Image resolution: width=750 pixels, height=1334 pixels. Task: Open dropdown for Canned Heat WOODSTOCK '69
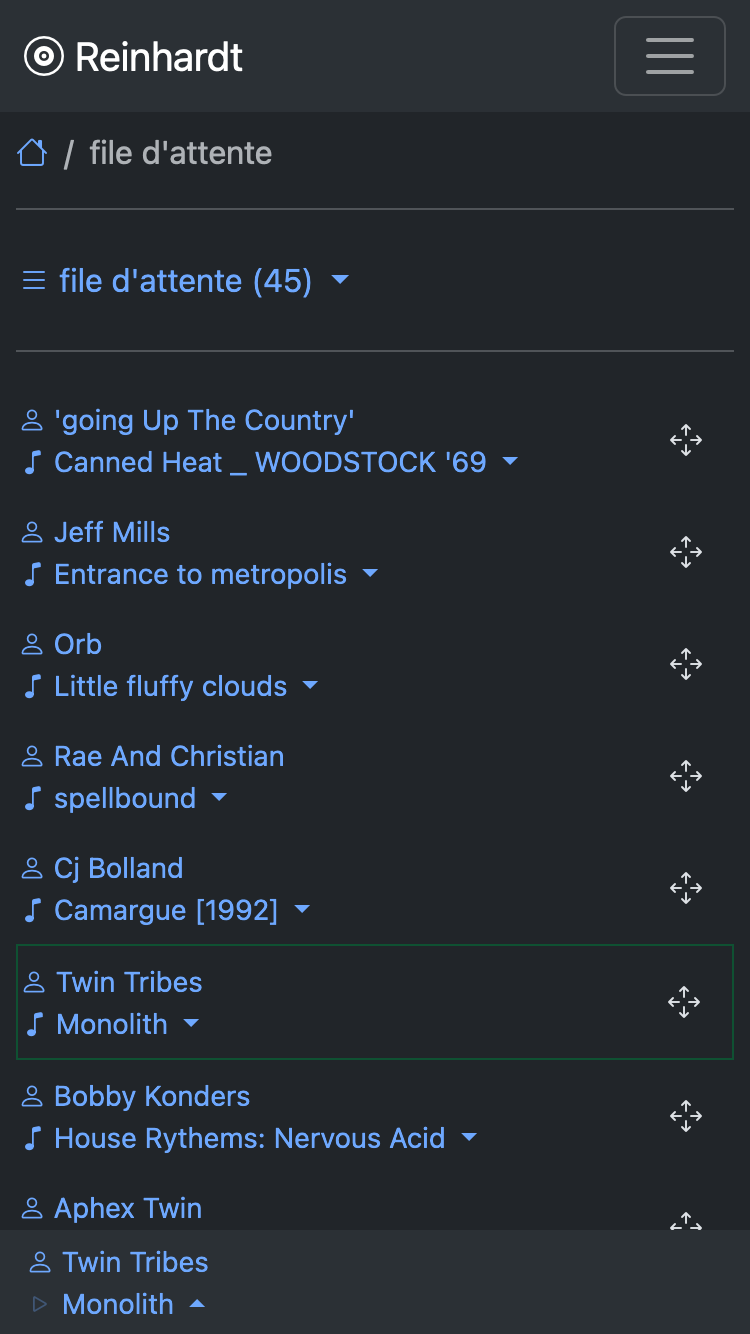510,462
